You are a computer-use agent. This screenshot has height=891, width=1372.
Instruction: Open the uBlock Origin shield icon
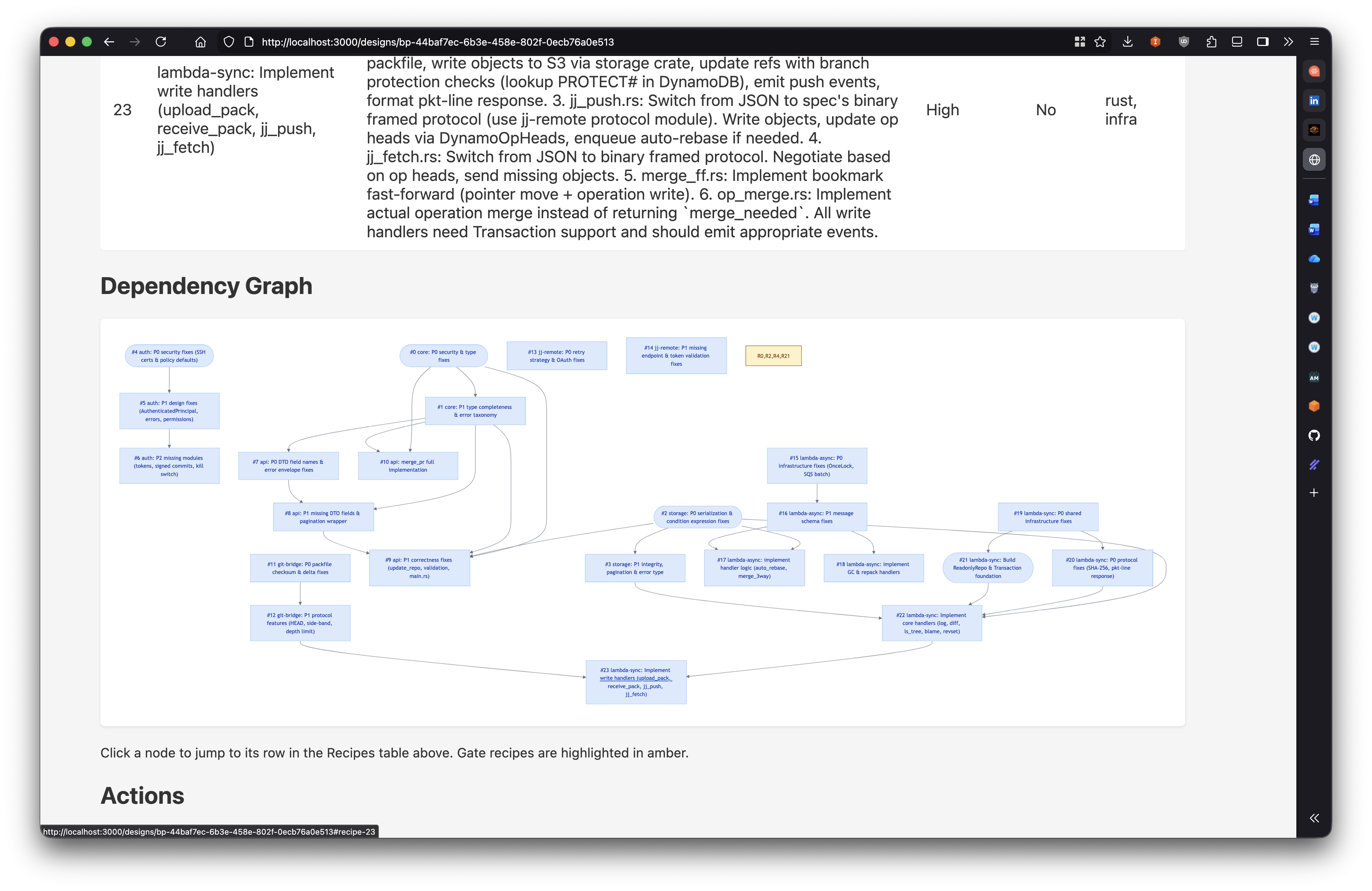[1184, 42]
